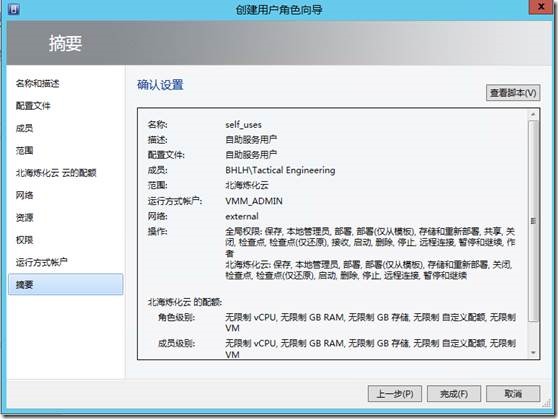Click the 确认设置 heading
This screenshot has height=419, width=558.
point(160,85)
